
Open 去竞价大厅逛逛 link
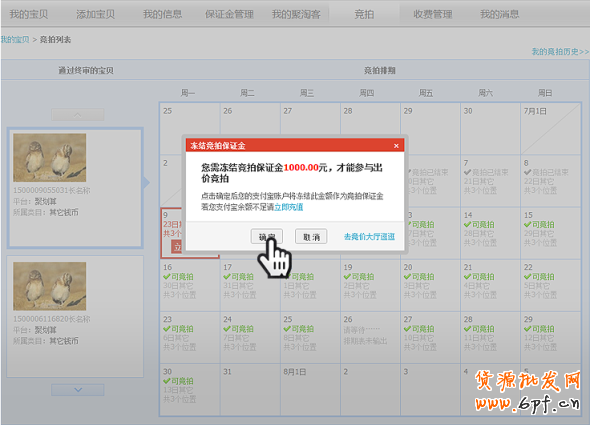point(369,237)
